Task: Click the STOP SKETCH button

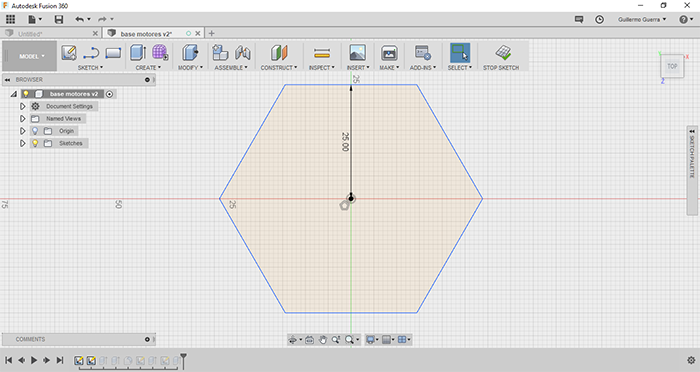Action: click(501, 57)
